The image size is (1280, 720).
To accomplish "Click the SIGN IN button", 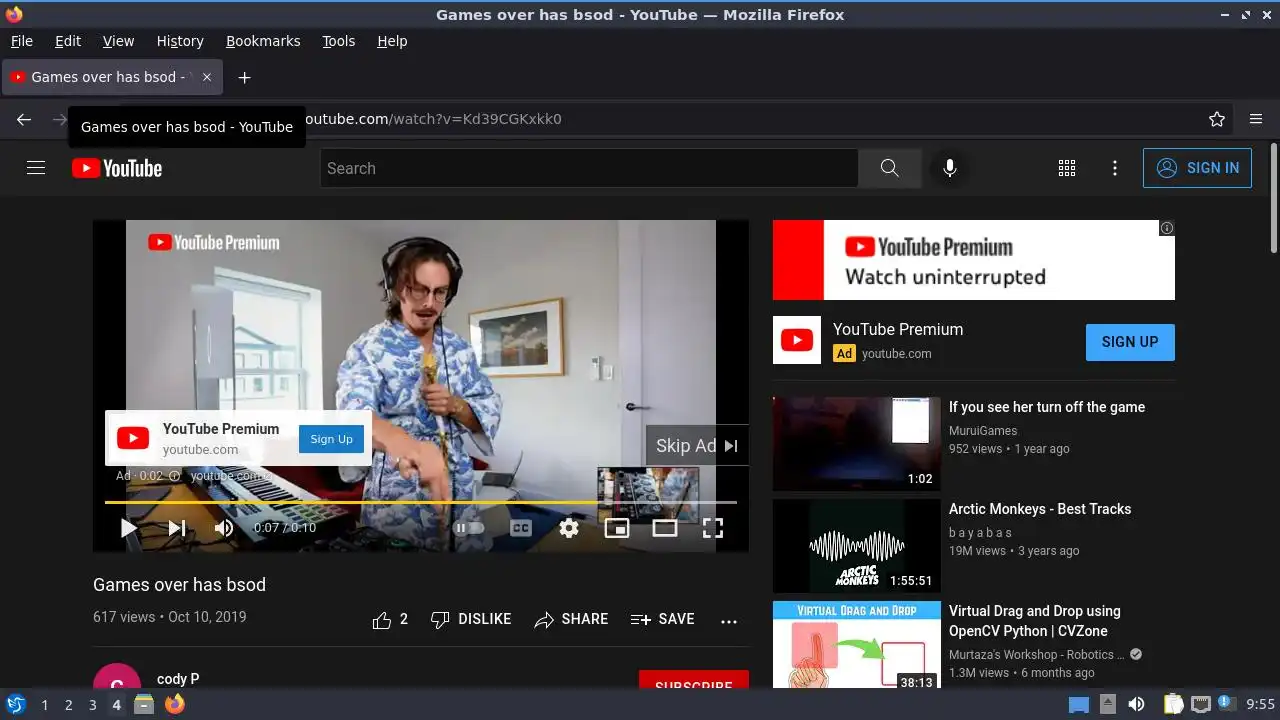I will pyautogui.click(x=1197, y=168).
